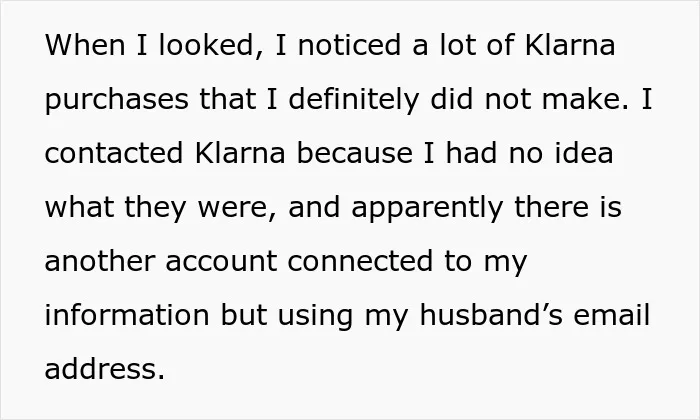Click the word "noticed" in the first line
This screenshot has width=700, height=420.
coord(349,45)
